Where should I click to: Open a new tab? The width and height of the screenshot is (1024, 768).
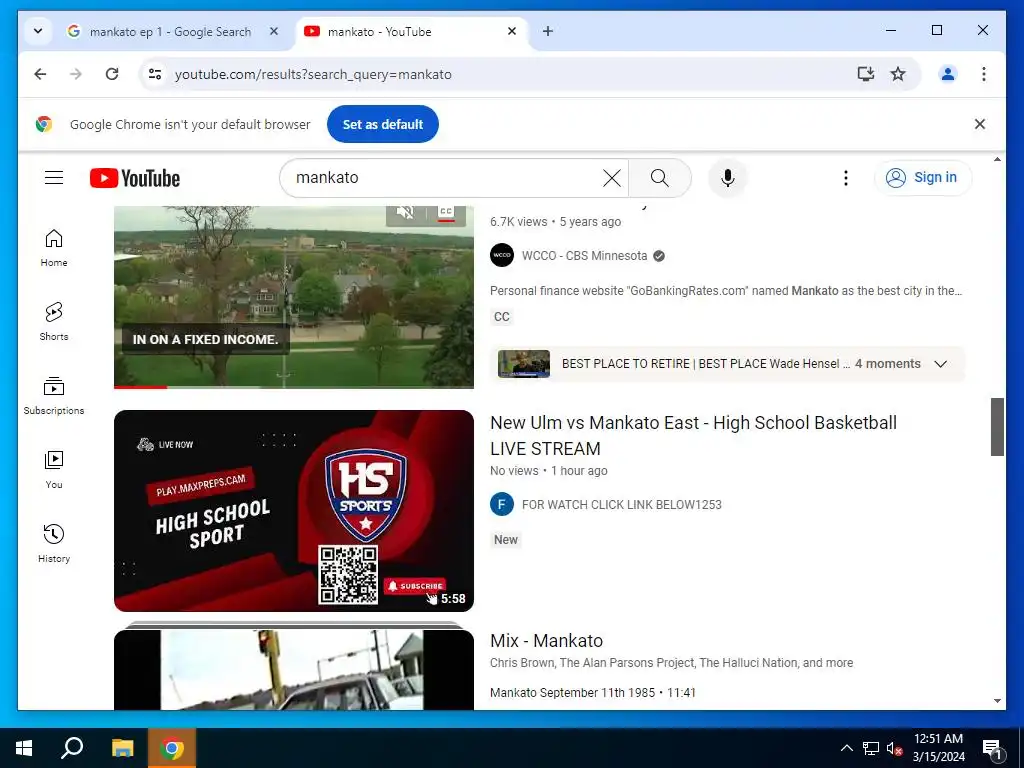548,31
